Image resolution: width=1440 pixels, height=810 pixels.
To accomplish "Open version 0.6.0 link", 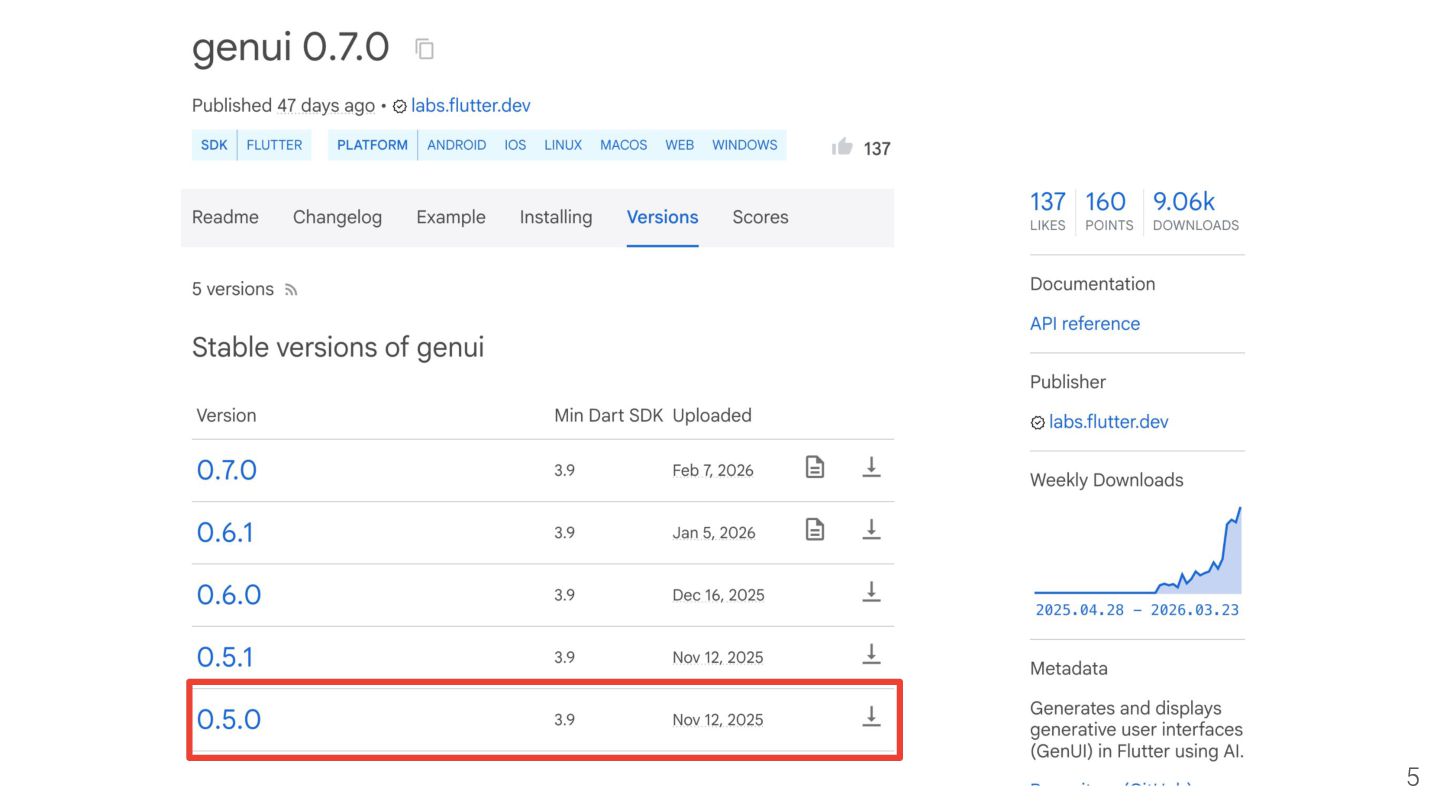I will click(x=229, y=594).
